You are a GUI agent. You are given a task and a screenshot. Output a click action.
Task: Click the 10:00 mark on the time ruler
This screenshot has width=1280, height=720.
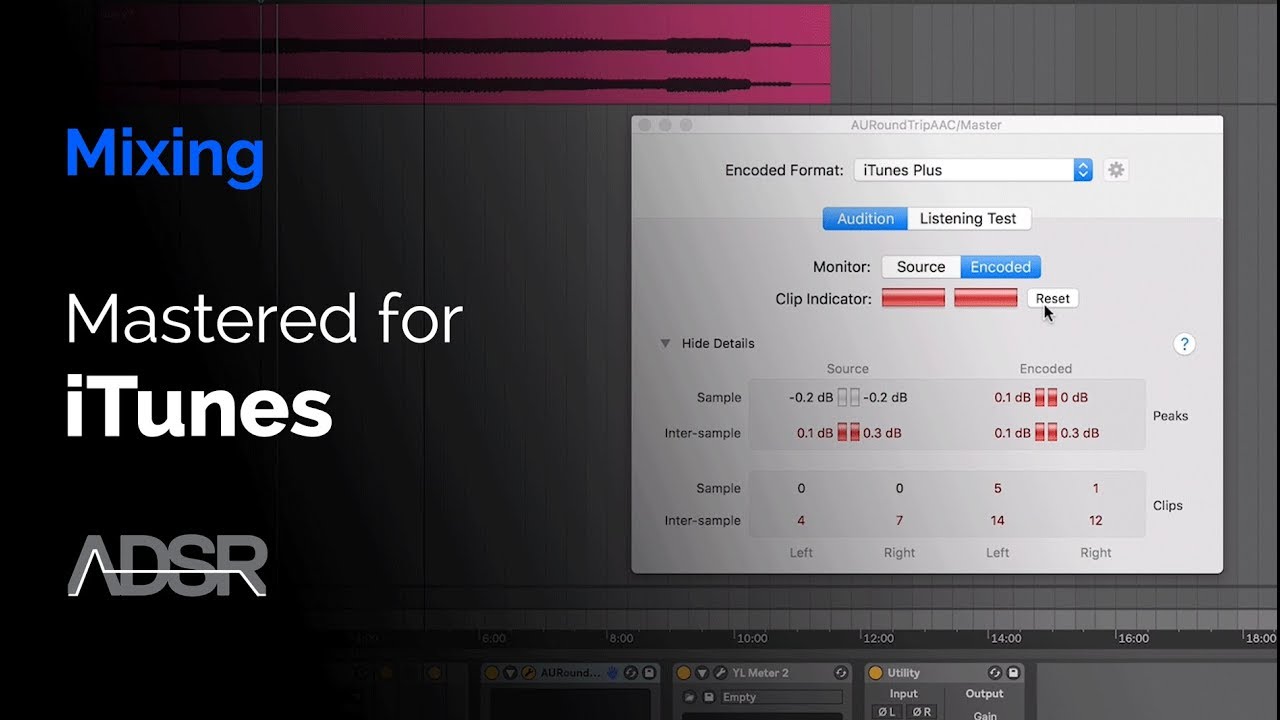tap(752, 638)
